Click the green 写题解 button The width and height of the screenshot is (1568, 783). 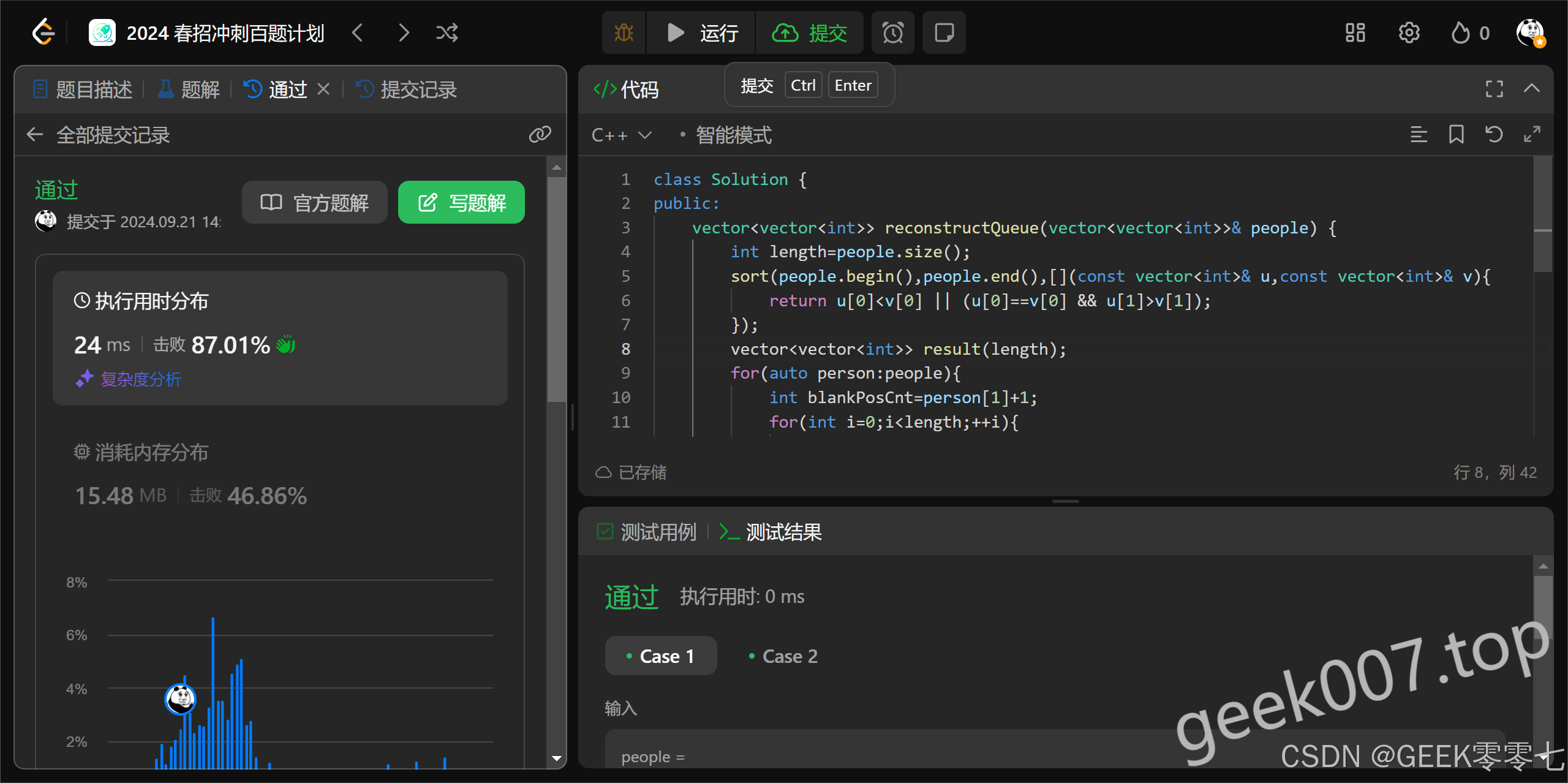[x=461, y=202]
